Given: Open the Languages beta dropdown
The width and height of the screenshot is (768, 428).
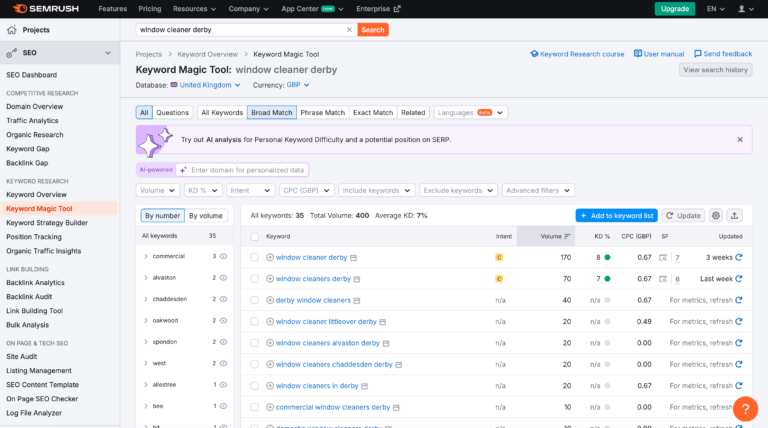Looking at the screenshot, I should pyautogui.click(x=470, y=113).
